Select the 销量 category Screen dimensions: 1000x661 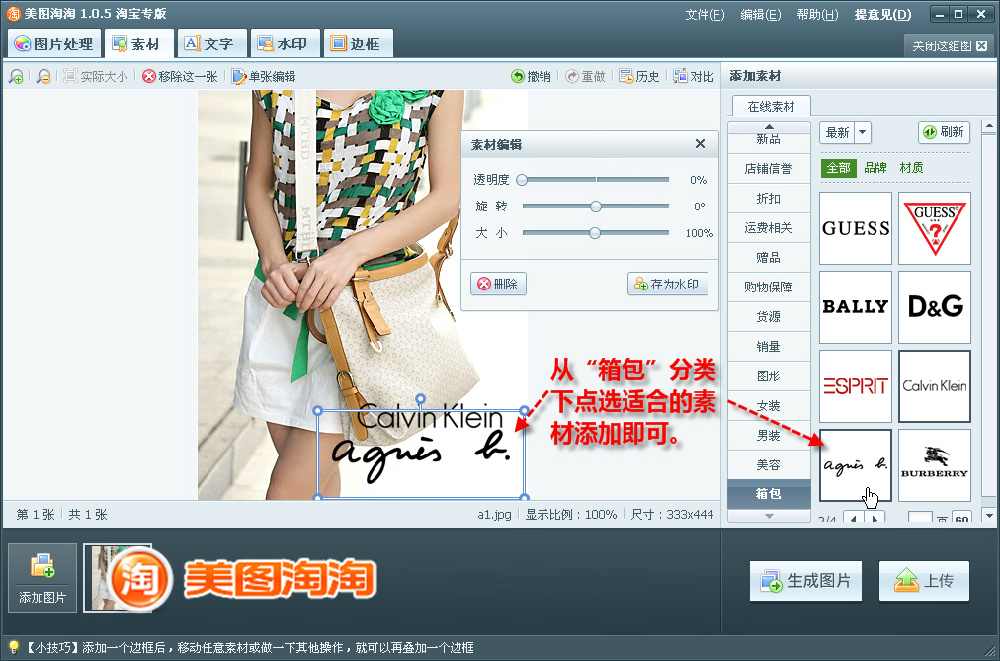coord(768,346)
